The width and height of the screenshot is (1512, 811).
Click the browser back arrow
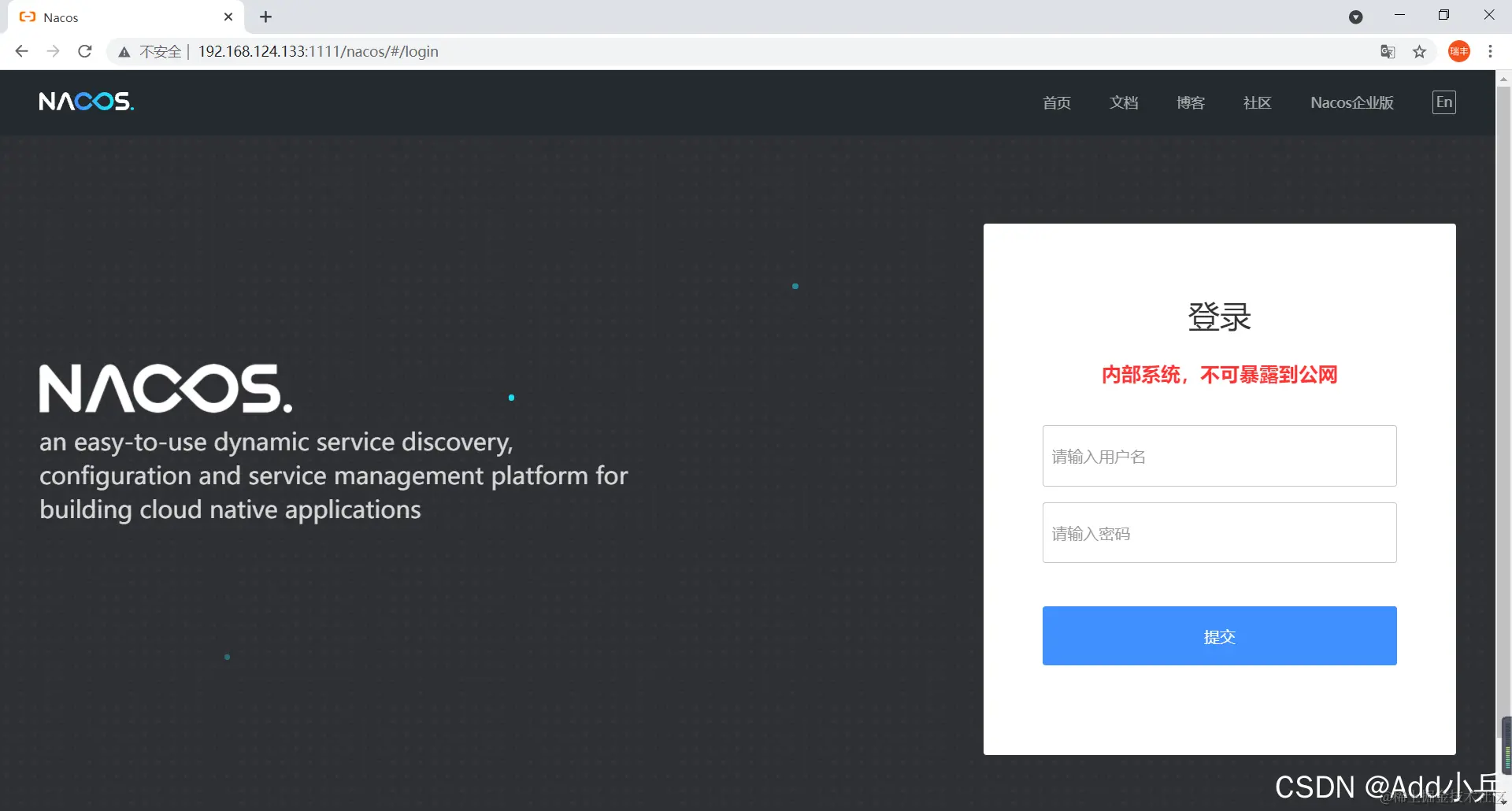[21, 51]
